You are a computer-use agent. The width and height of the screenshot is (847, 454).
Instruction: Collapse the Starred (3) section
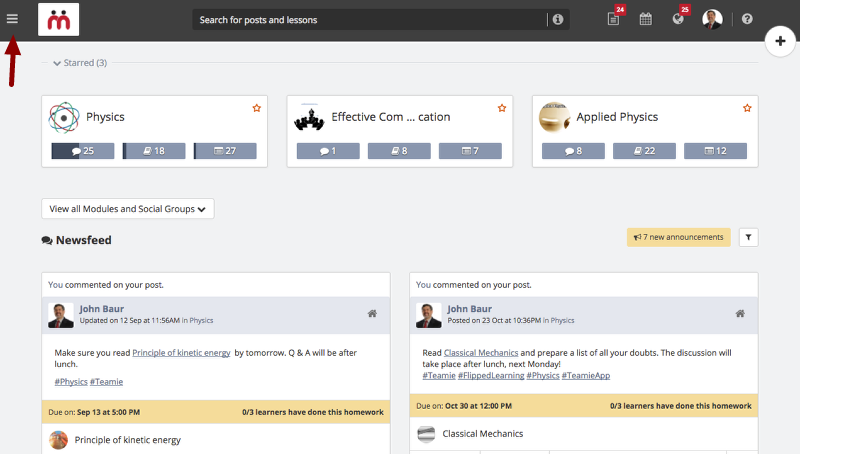[x=80, y=63]
